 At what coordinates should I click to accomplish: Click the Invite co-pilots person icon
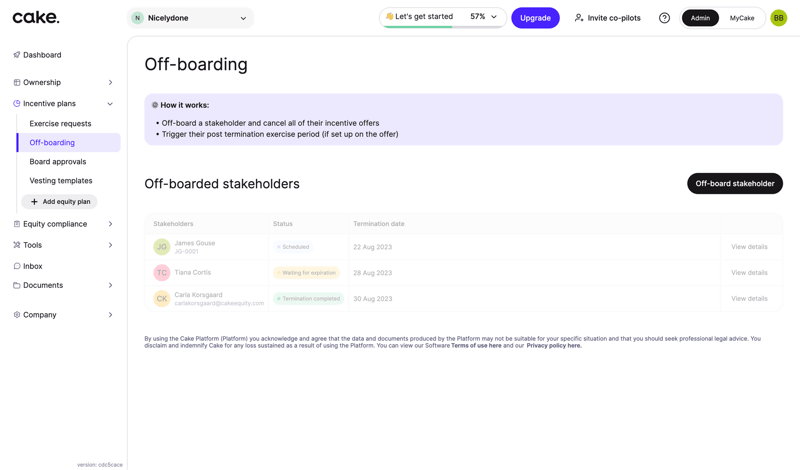pyautogui.click(x=579, y=18)
